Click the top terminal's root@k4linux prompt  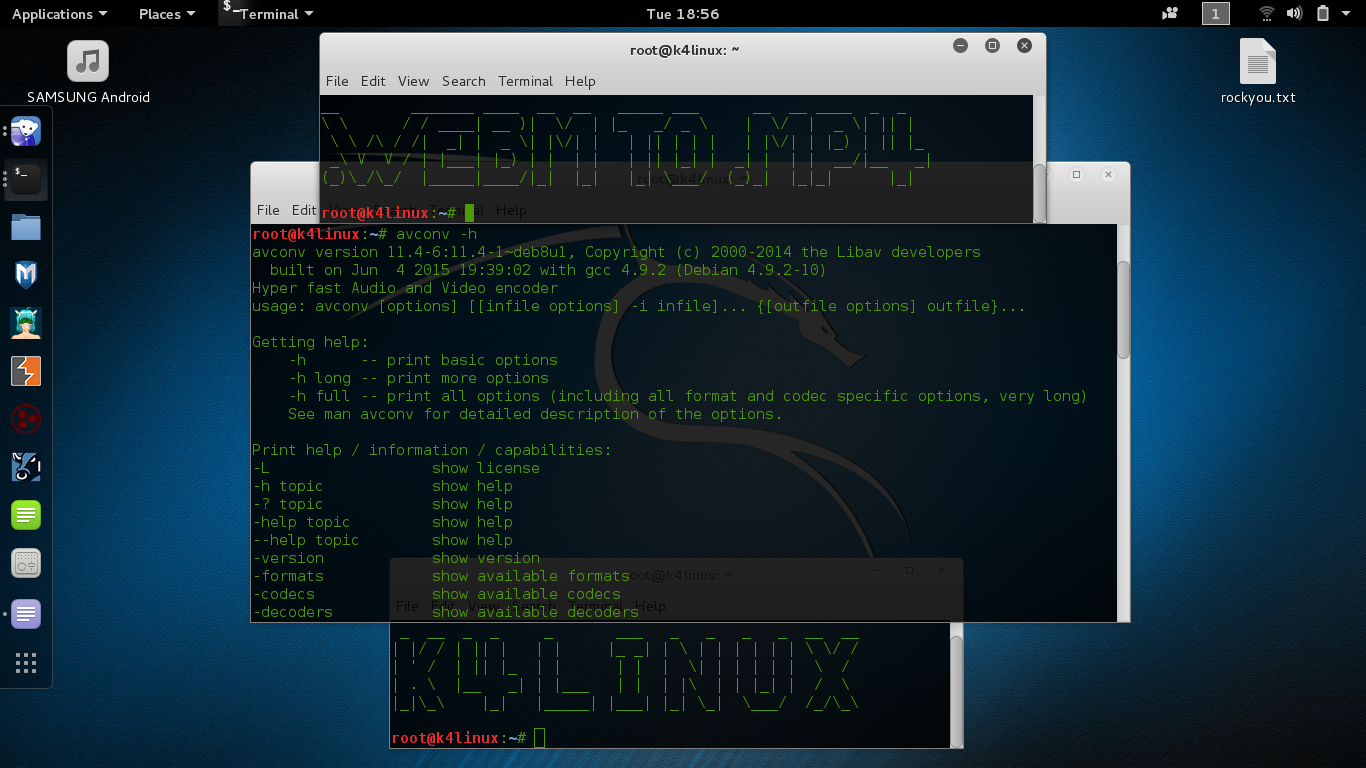[389, 212]
